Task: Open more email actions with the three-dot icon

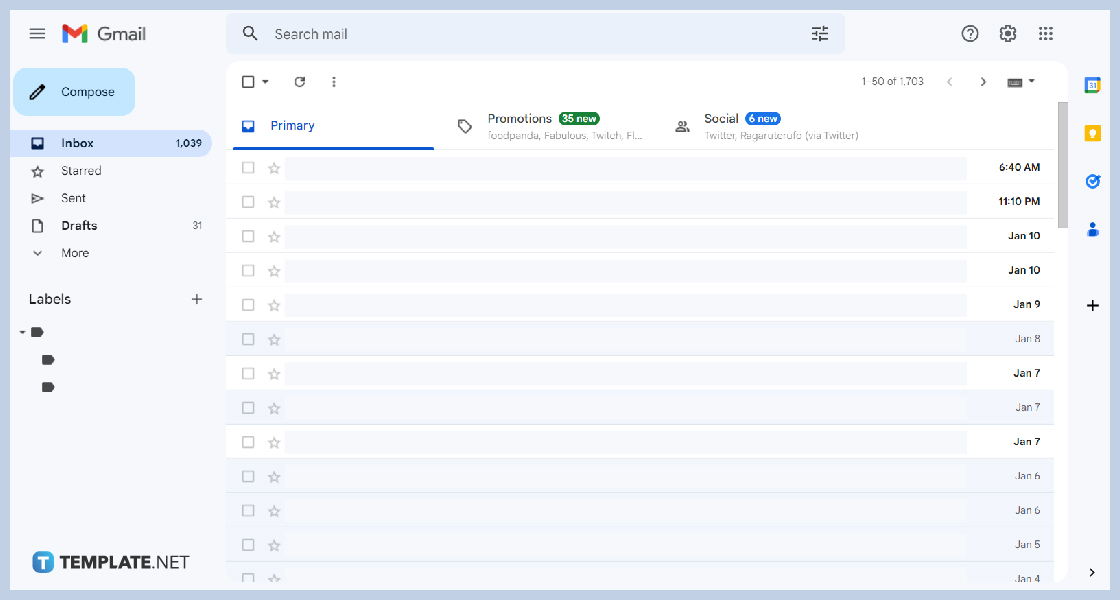Action: (x=334, y=81)
